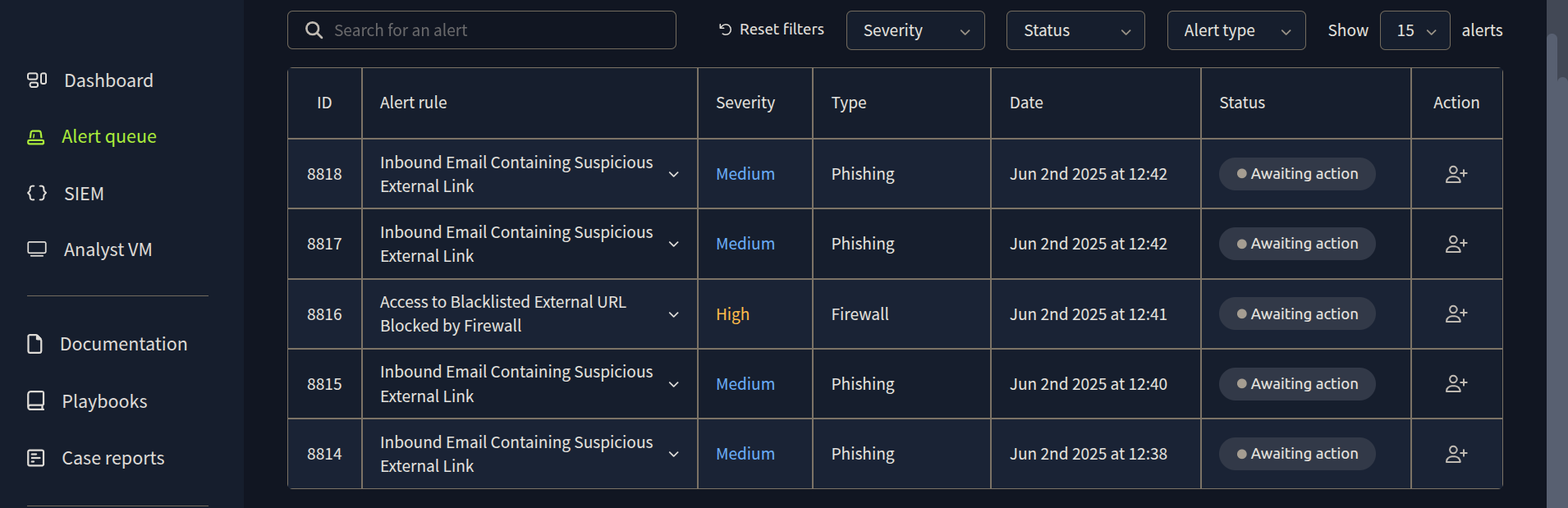Open the Status filter dropdown
1568x508 pixels.
point(1075,30)
